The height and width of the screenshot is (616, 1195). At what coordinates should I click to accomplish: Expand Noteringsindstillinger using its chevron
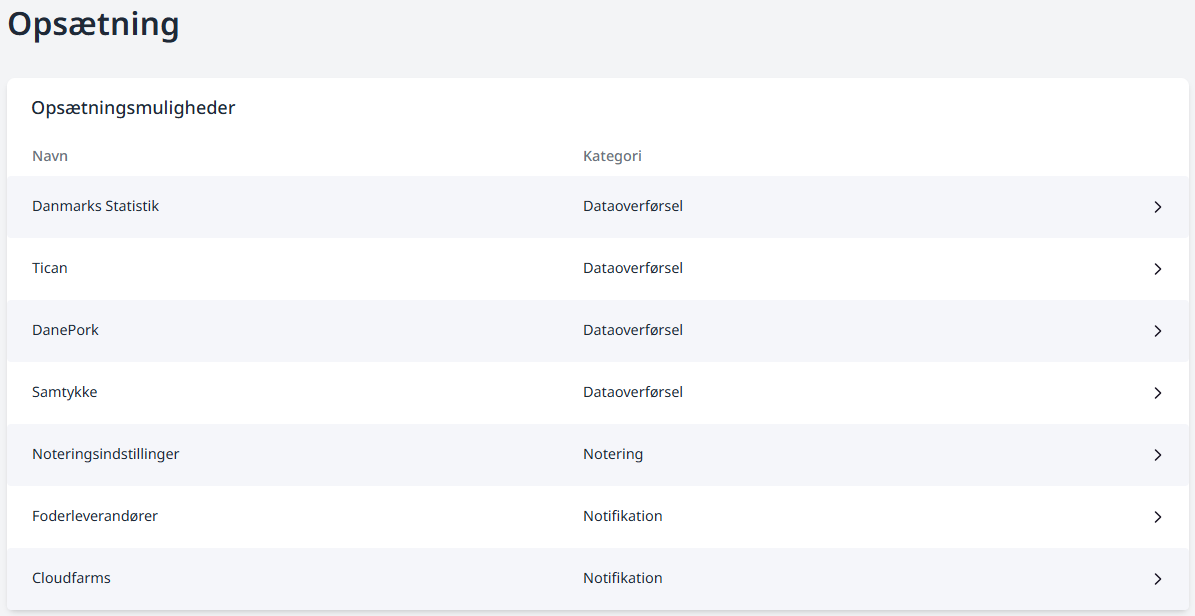click(1157, 455)
